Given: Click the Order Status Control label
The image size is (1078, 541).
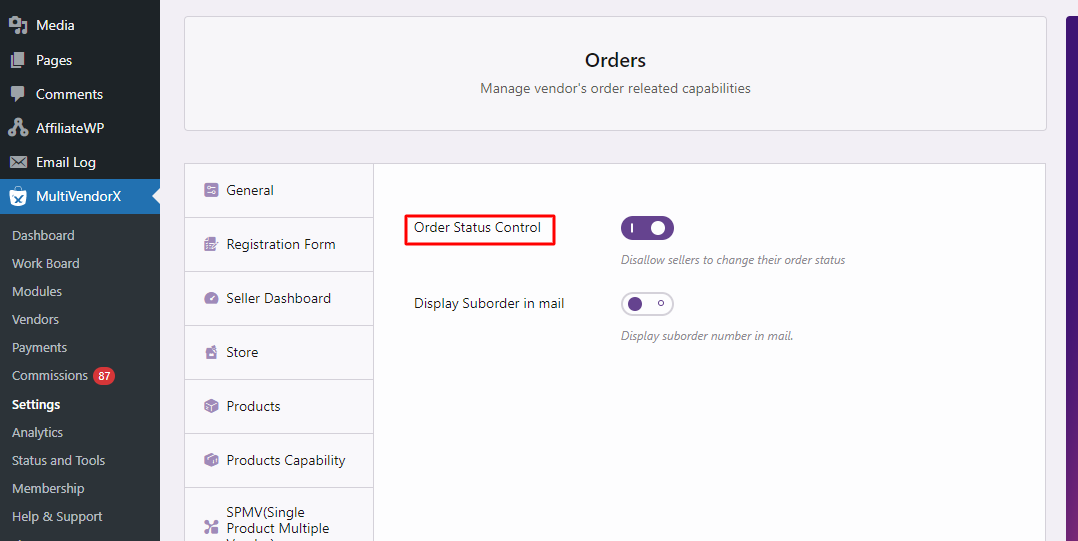Looking at the screenshot, I should (x=477, y=228).
